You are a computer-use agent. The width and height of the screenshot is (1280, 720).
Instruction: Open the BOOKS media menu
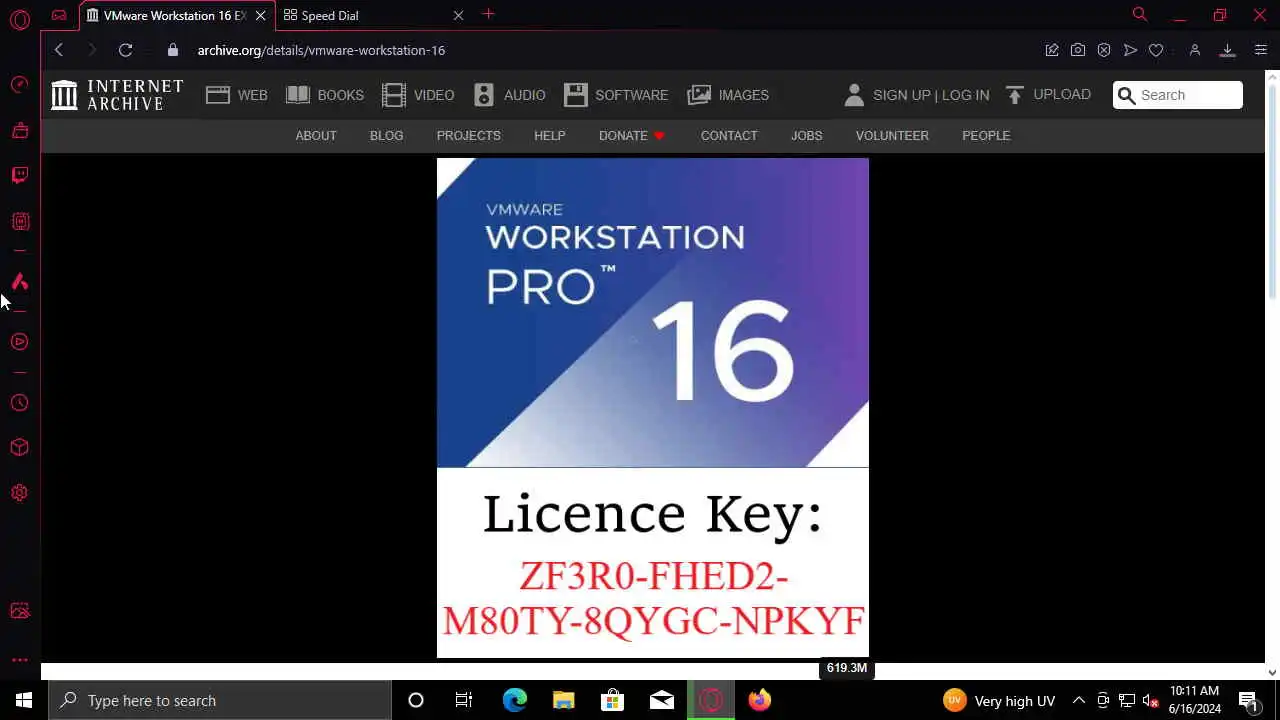[325, 95]
